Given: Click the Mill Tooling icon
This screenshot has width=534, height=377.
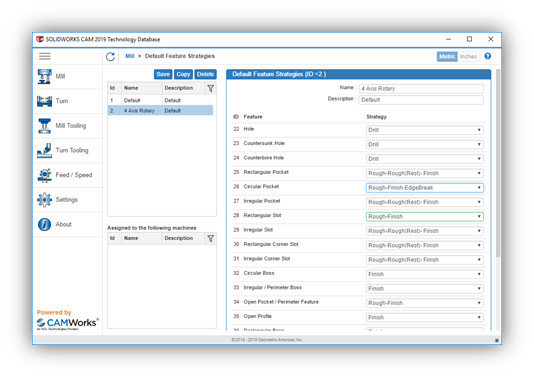Looking at the screenshot, I should click(45, 126).
